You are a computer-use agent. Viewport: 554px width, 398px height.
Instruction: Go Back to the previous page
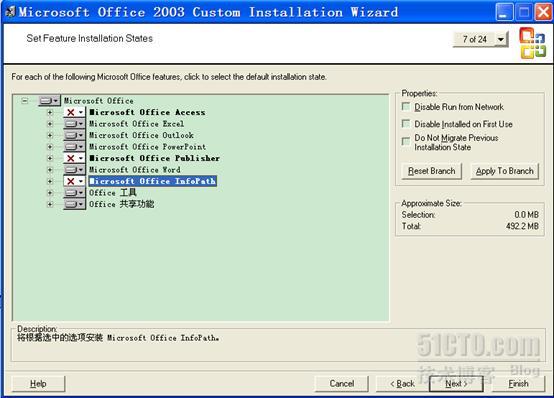(x=402, y=384)
